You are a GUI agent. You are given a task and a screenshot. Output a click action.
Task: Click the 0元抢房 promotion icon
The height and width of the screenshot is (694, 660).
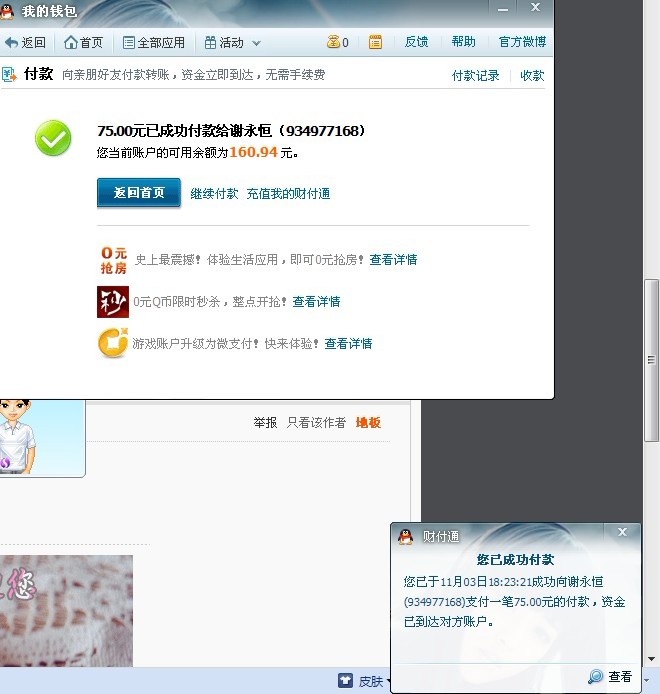113,260
